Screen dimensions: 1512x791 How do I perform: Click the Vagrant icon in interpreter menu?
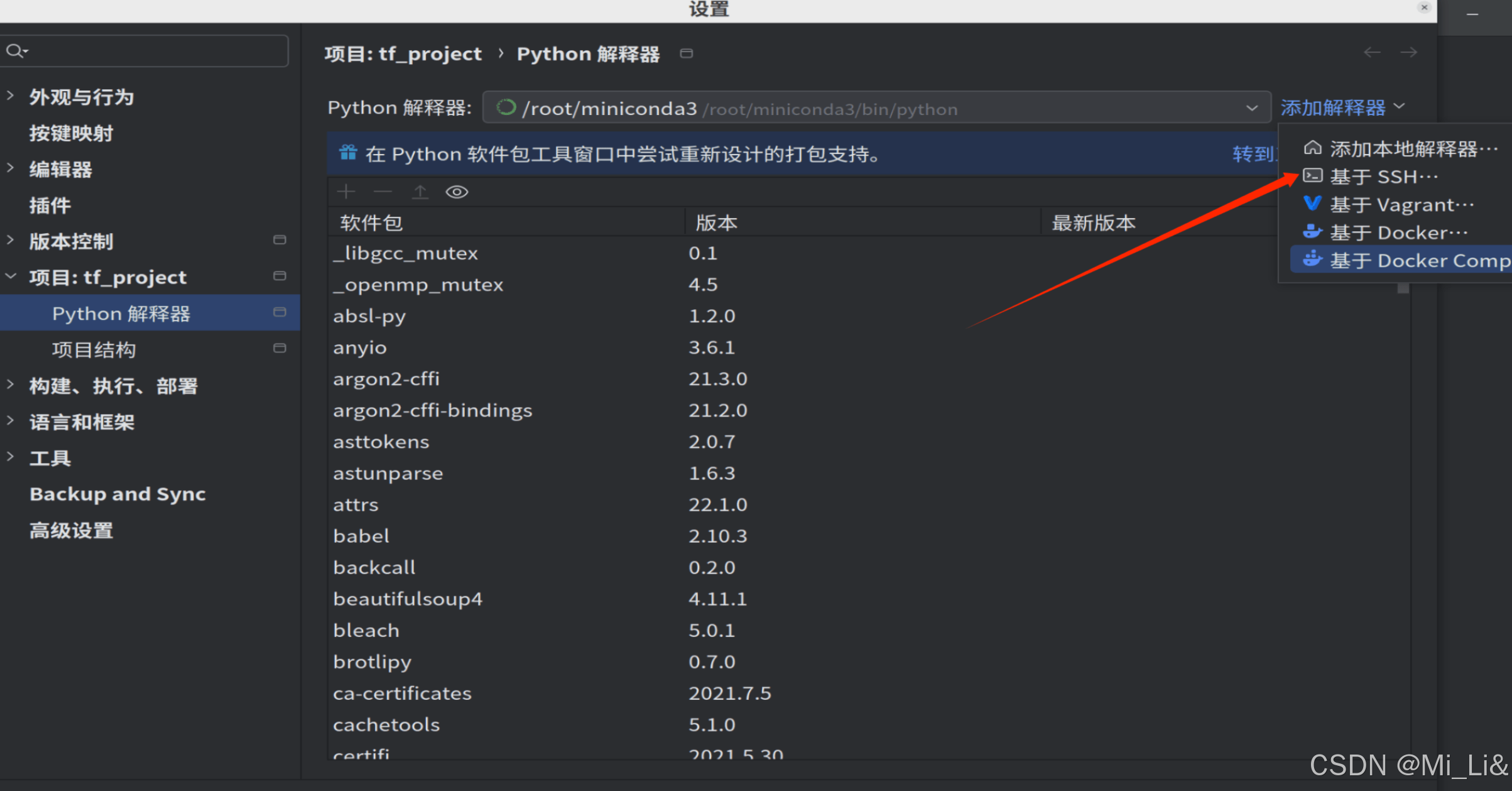(1312, 204)
